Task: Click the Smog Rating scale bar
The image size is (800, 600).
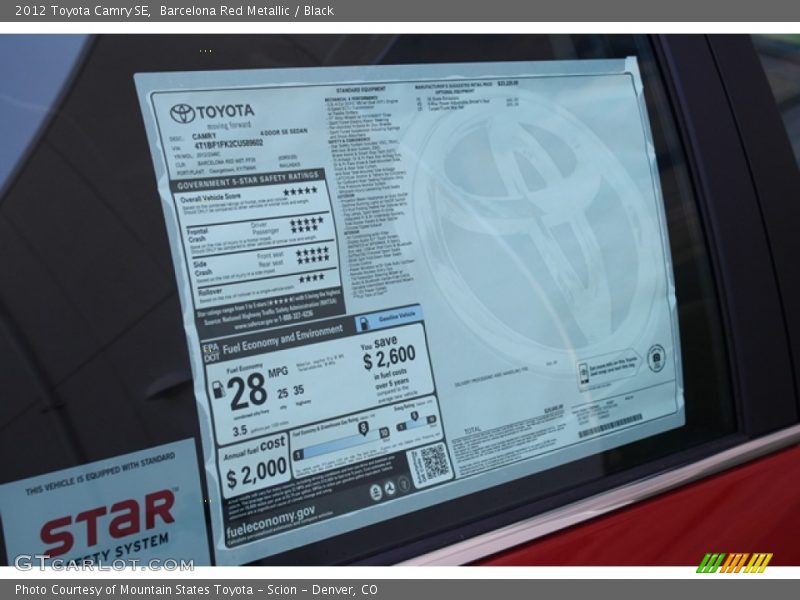Action: click(x=414, y=421)
